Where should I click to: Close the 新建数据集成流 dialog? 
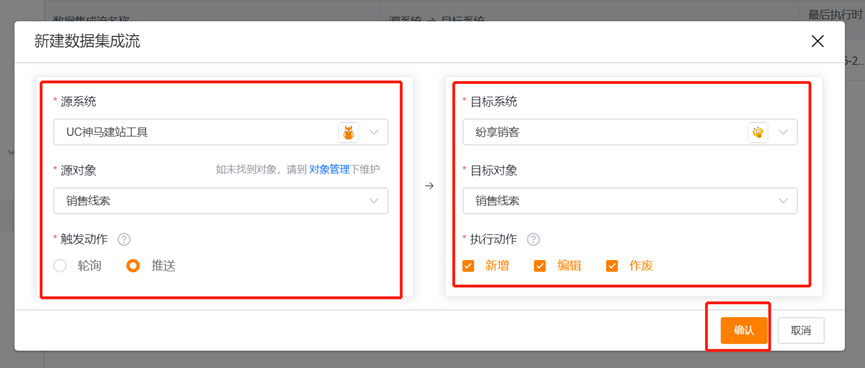(817, 41)
